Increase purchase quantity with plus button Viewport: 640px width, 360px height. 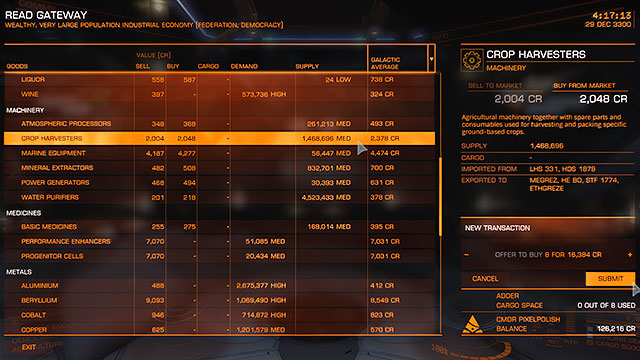(630, 255)
